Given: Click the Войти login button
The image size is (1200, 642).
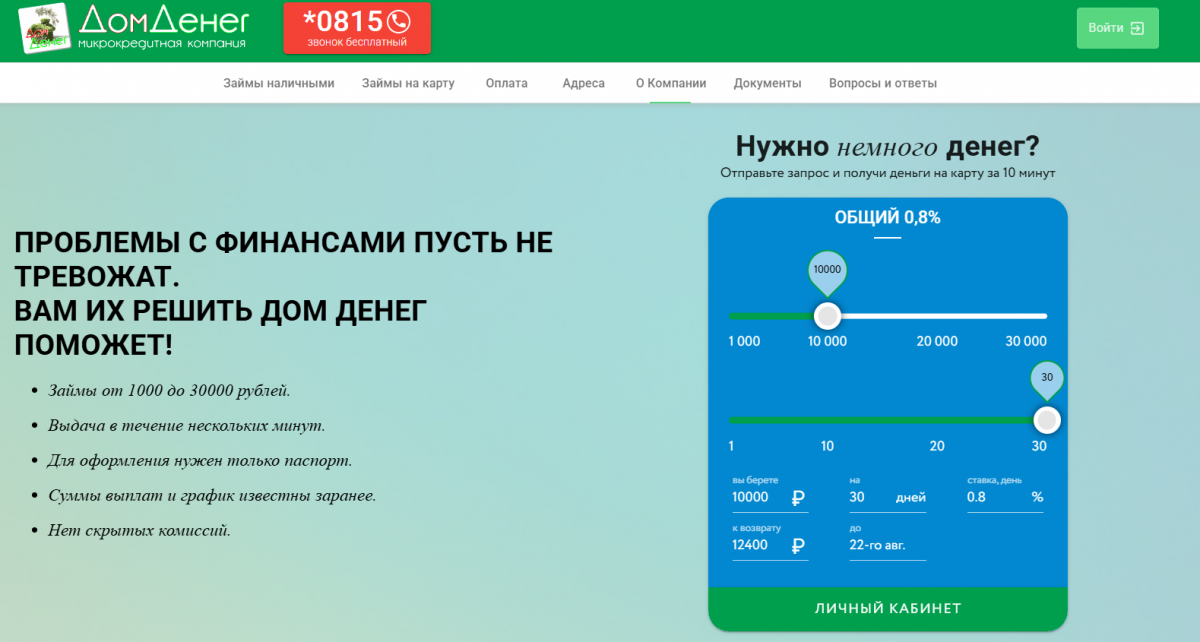Looking at the screenshot, I should 1117,28.
